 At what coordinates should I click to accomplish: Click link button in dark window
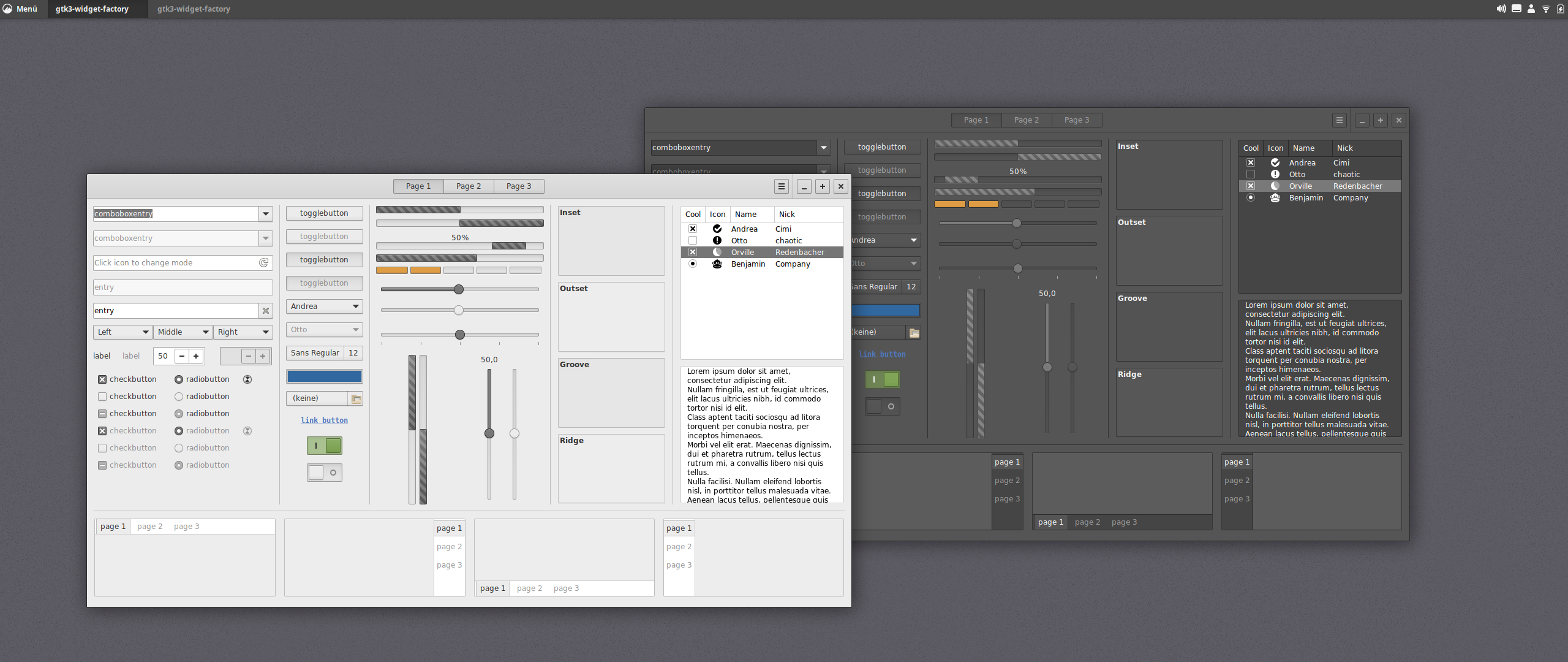point(883,354)
